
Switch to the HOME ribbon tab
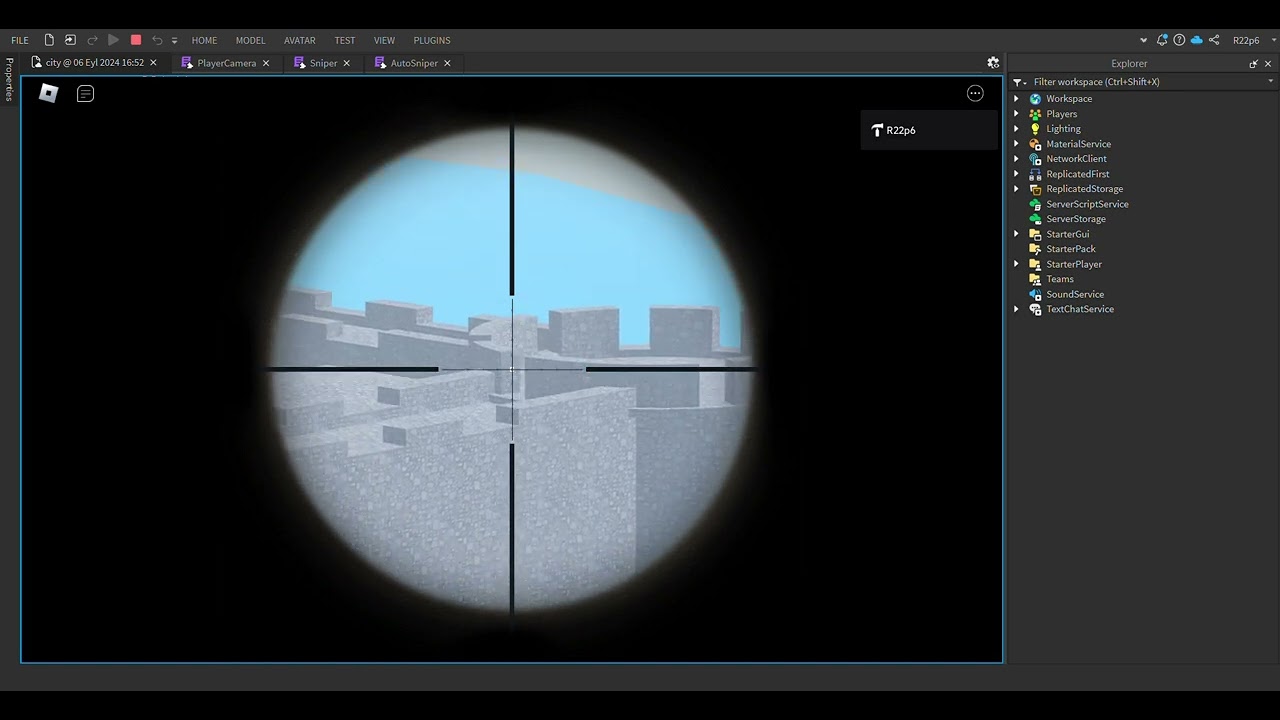(204, 40)
